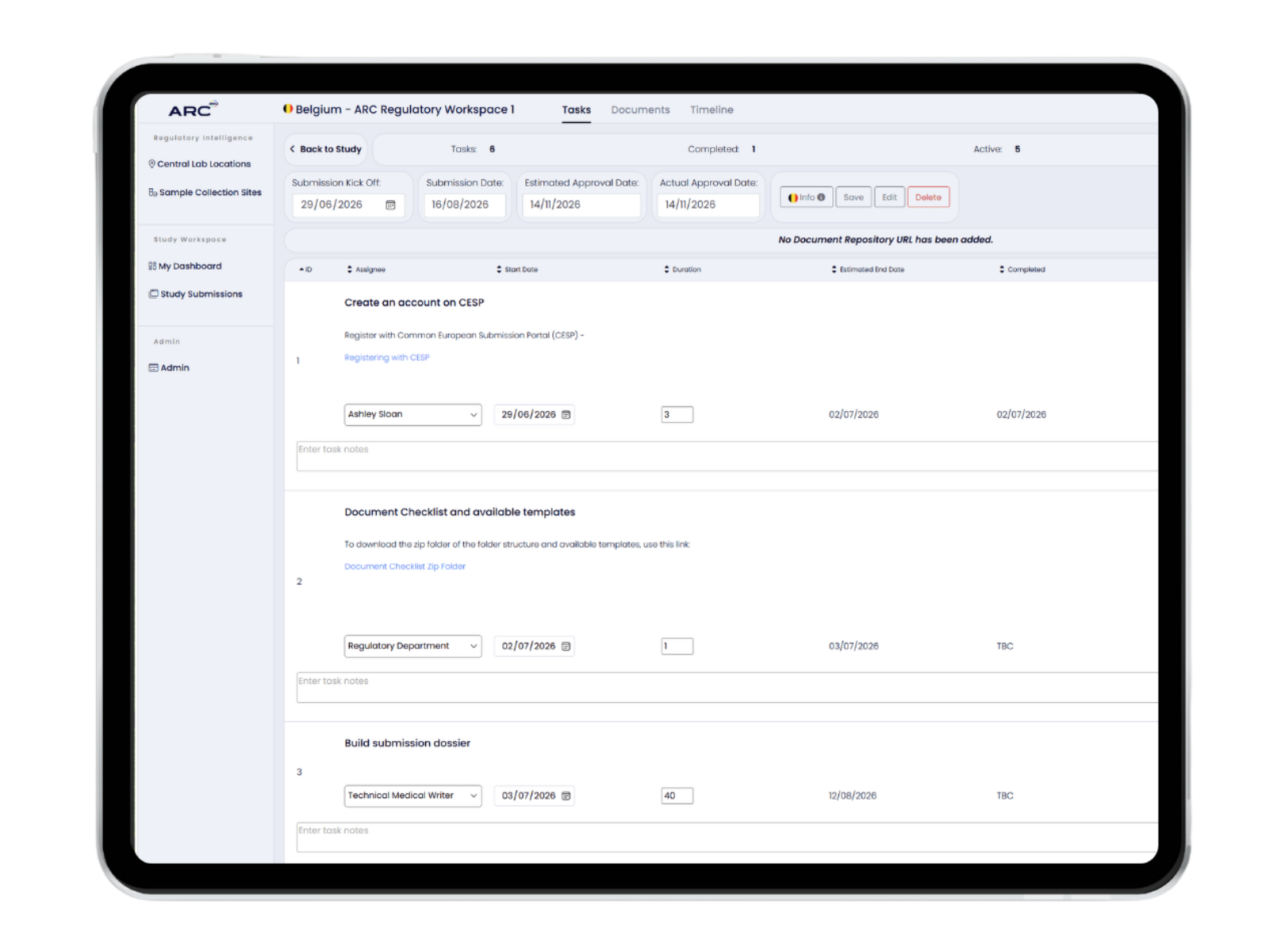Click the Save button

pyautogui.click(x=853, y=198)
